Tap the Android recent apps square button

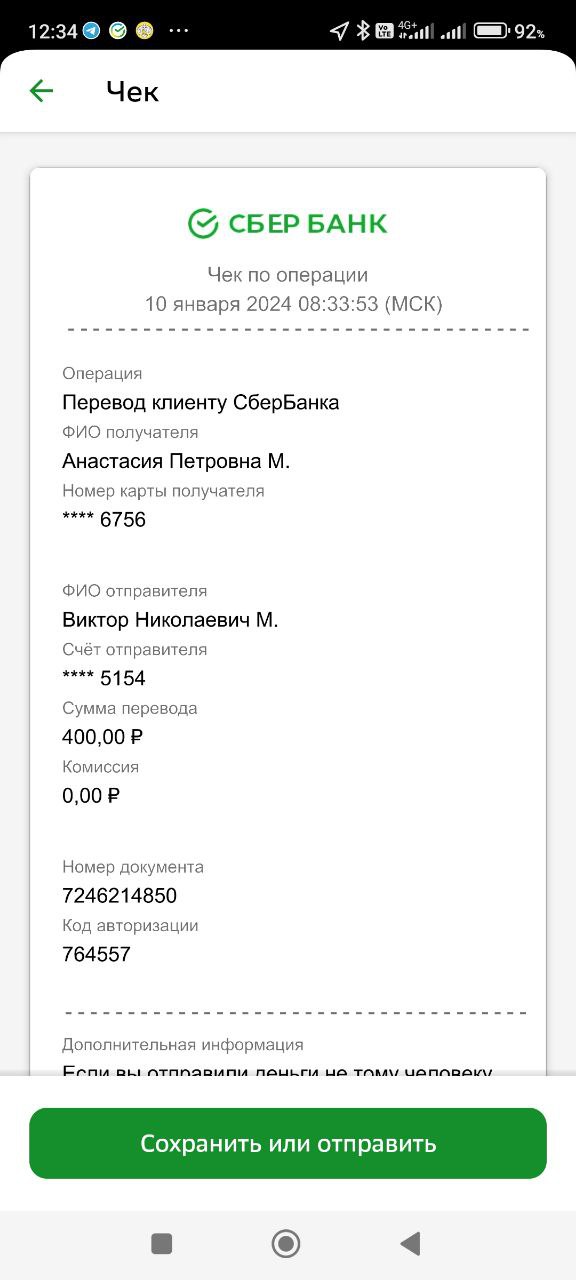pyautogui.click(x=161, y=1243)
